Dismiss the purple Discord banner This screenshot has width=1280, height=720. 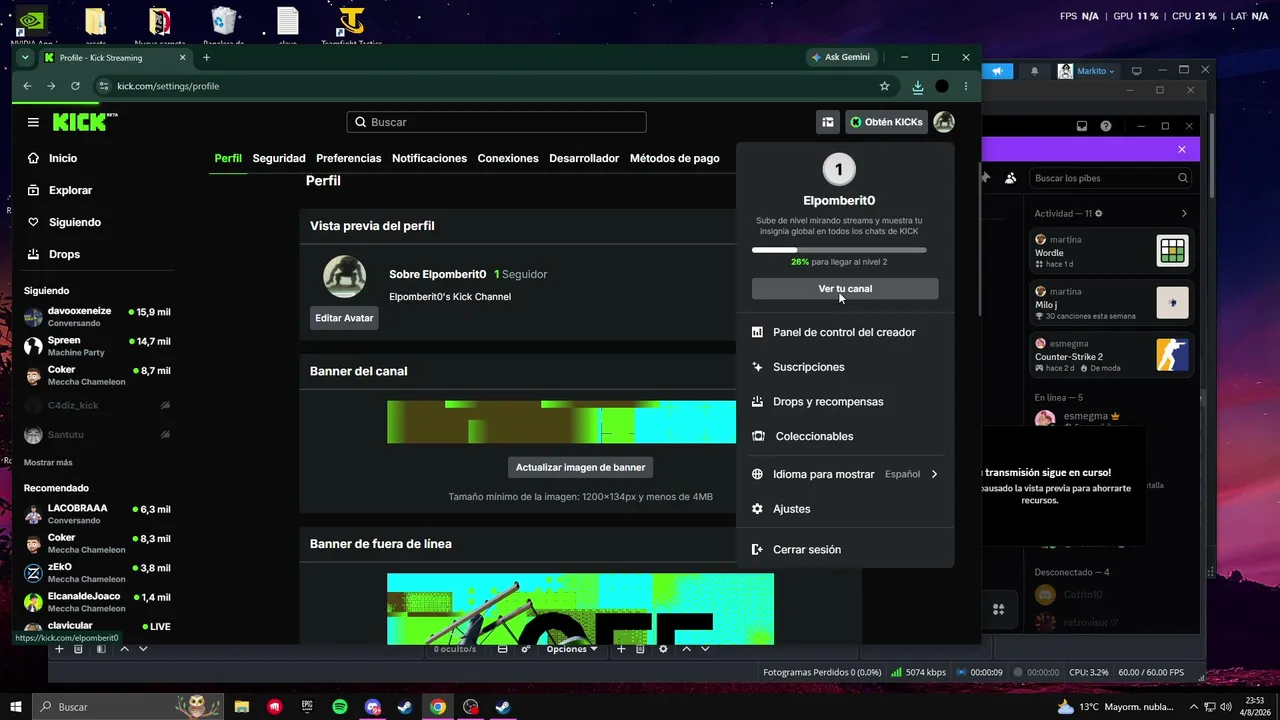click(1181, 149)
